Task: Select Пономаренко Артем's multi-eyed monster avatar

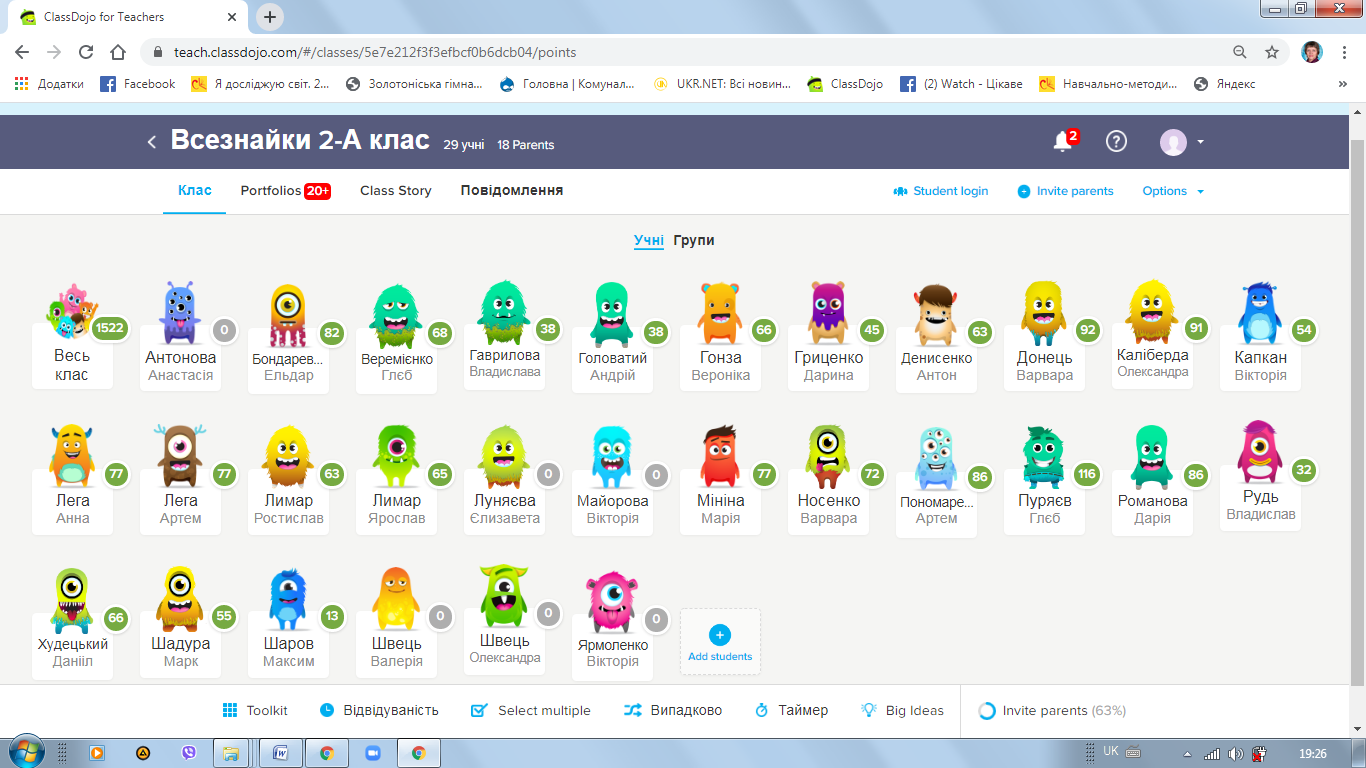Action: point(936,457)
